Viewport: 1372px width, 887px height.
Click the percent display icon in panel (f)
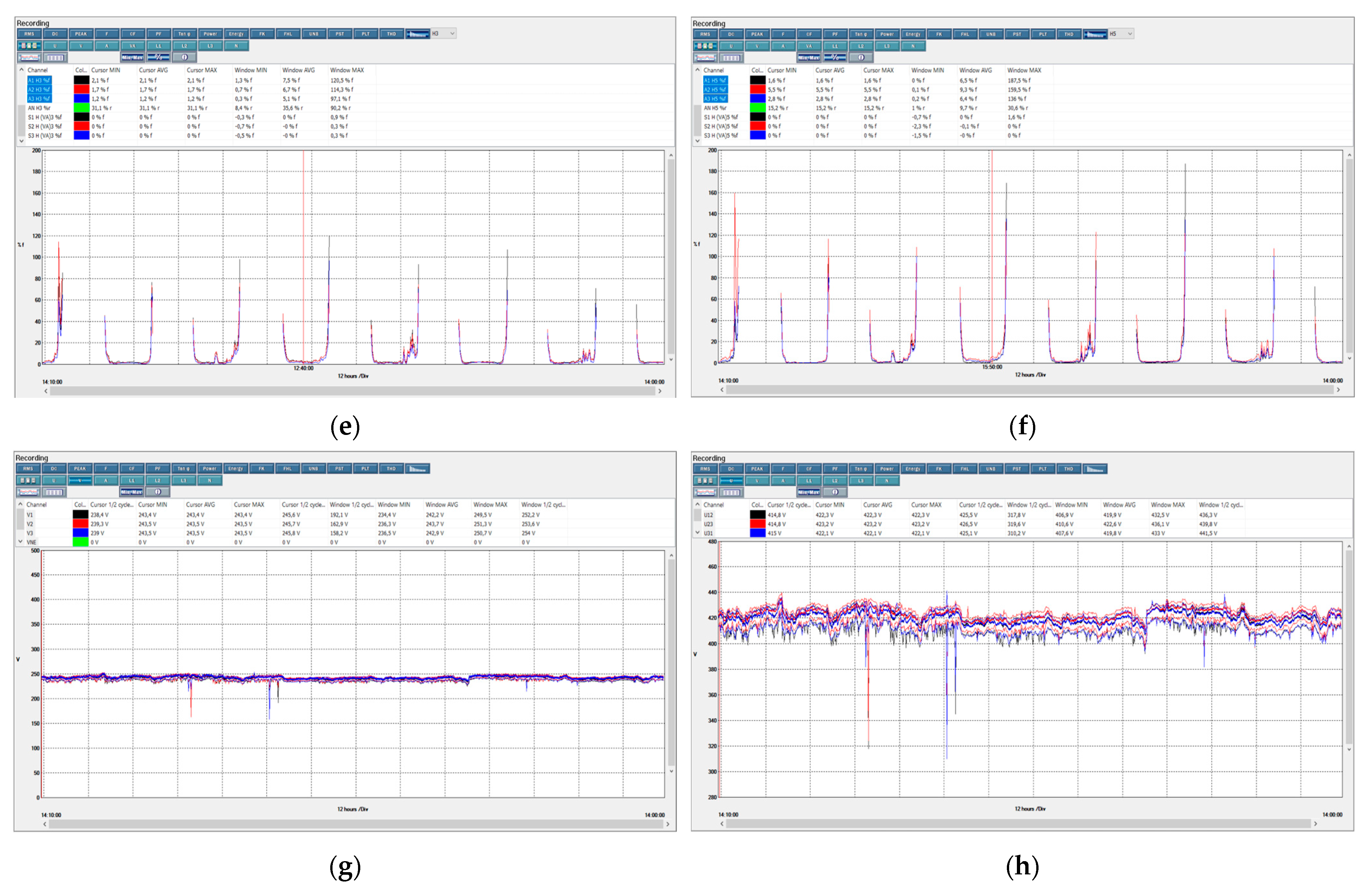tap(835, 58)
